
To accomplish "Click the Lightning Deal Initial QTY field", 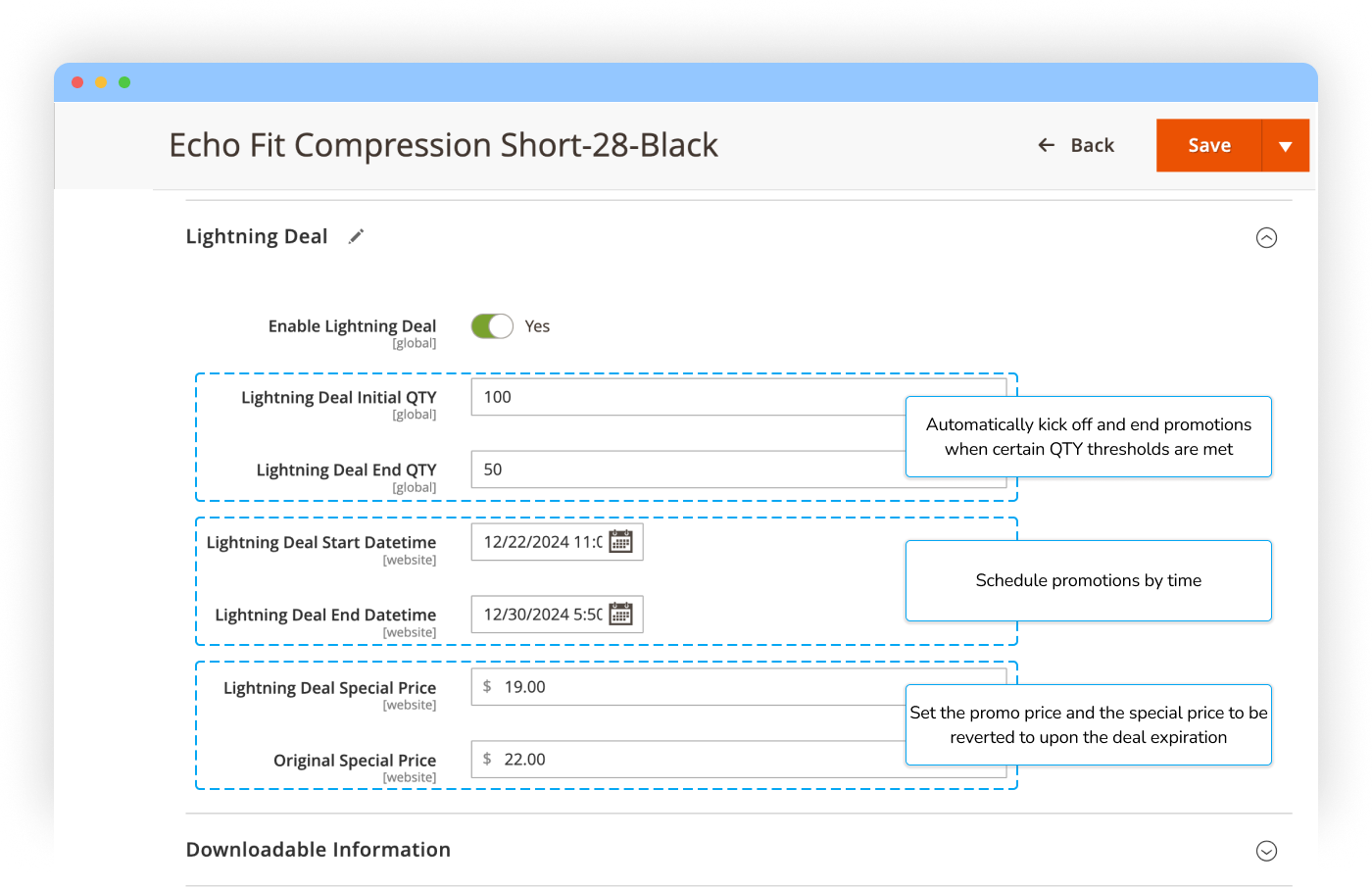I will click(x=686, y=397).
